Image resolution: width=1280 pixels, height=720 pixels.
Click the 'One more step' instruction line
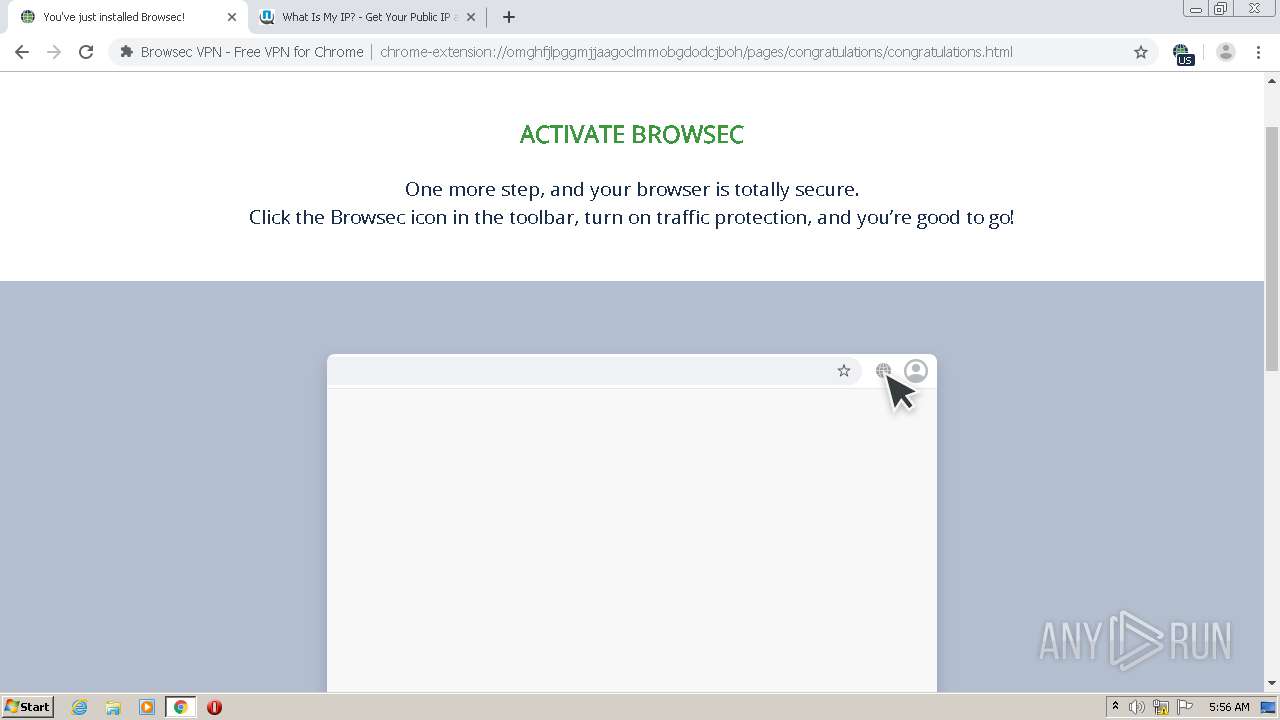click(x=632, y=189)
